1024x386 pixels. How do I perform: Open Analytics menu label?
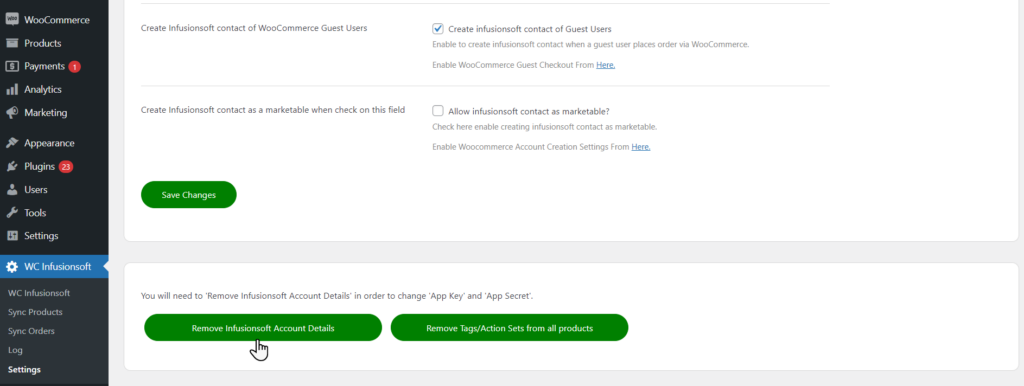pos(42,89)
